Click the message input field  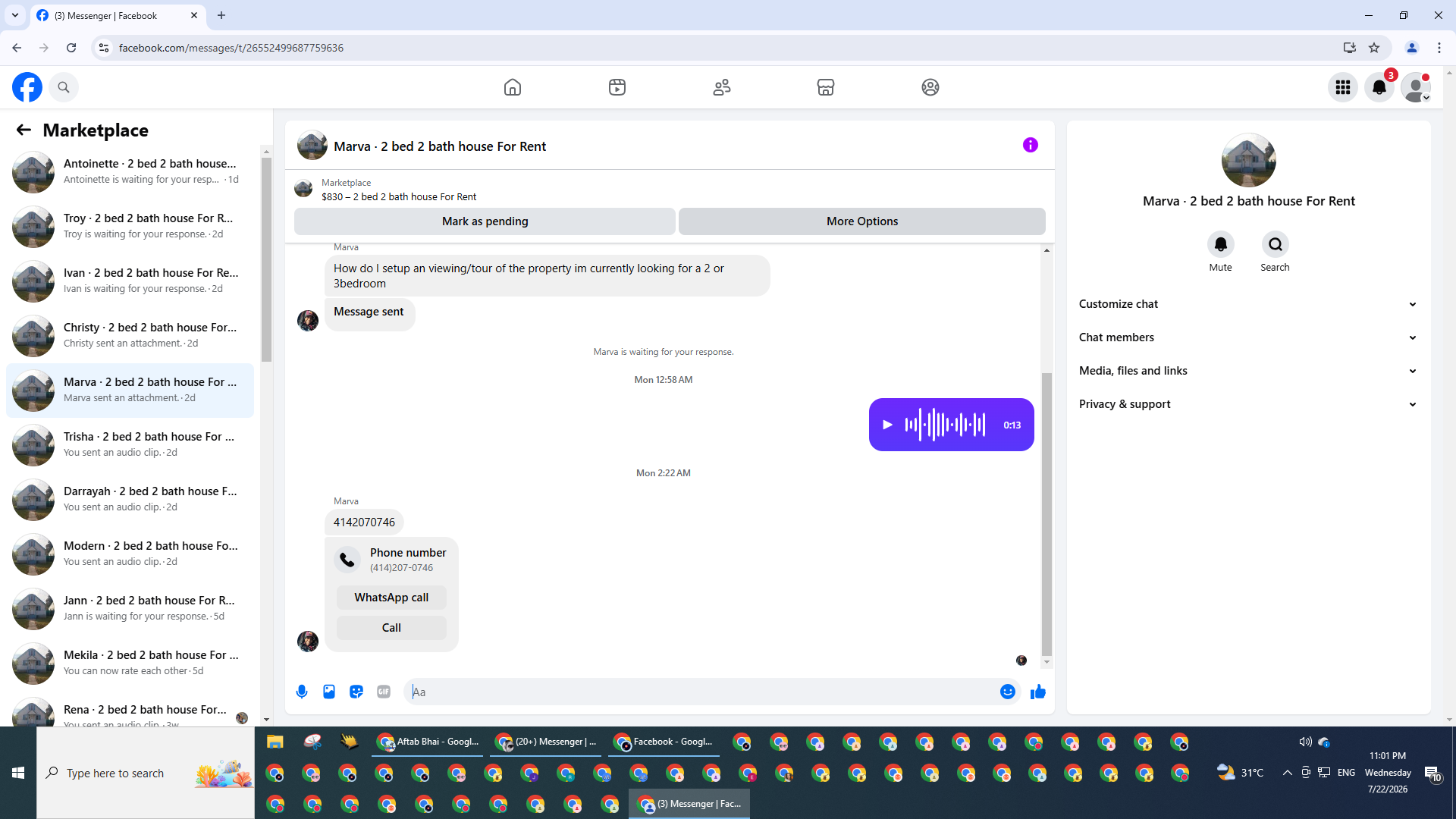tap(701, 692)
